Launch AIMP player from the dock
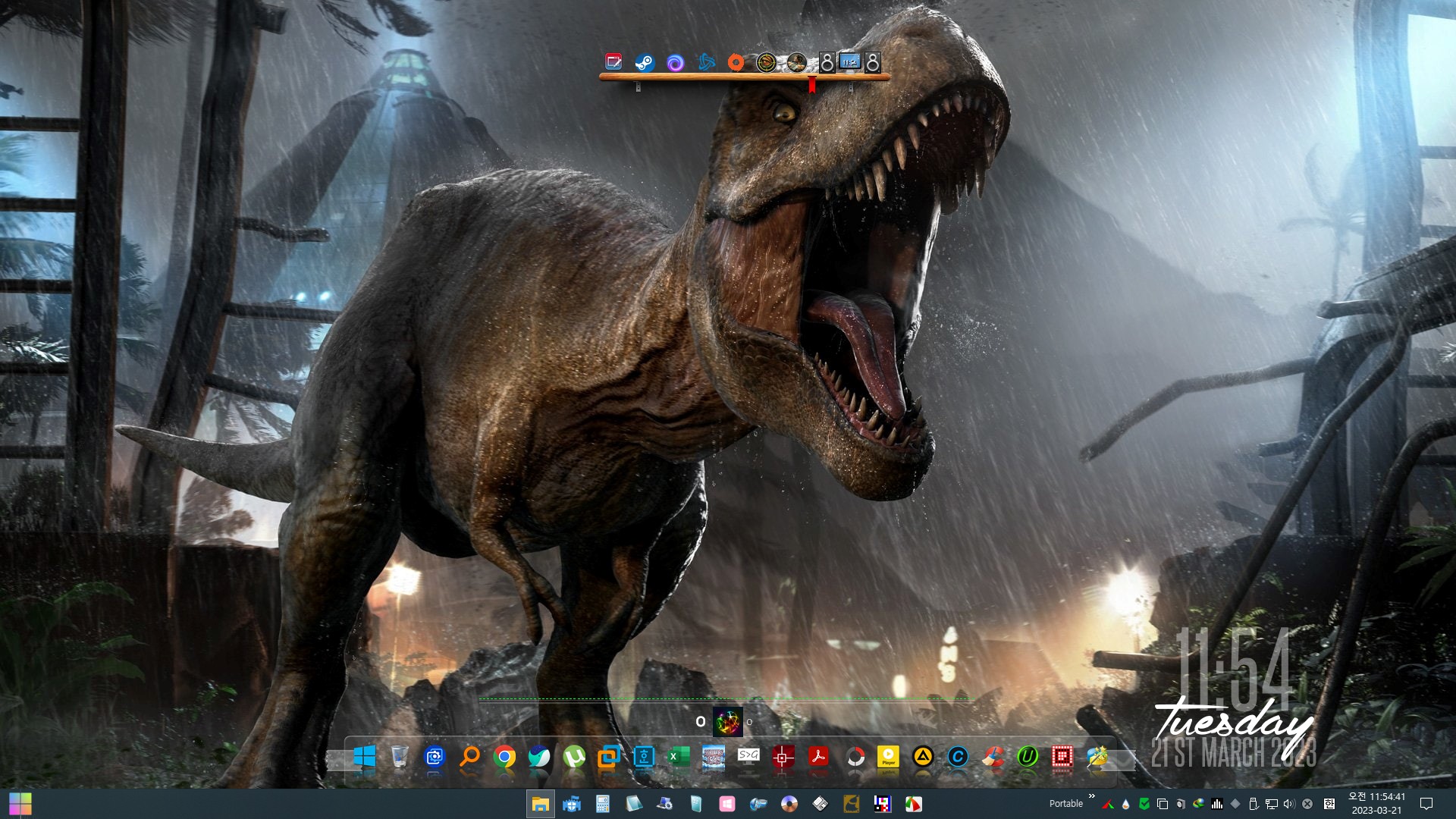The height and width of the screenshot is (819, 1456). [x=923, y=756]
